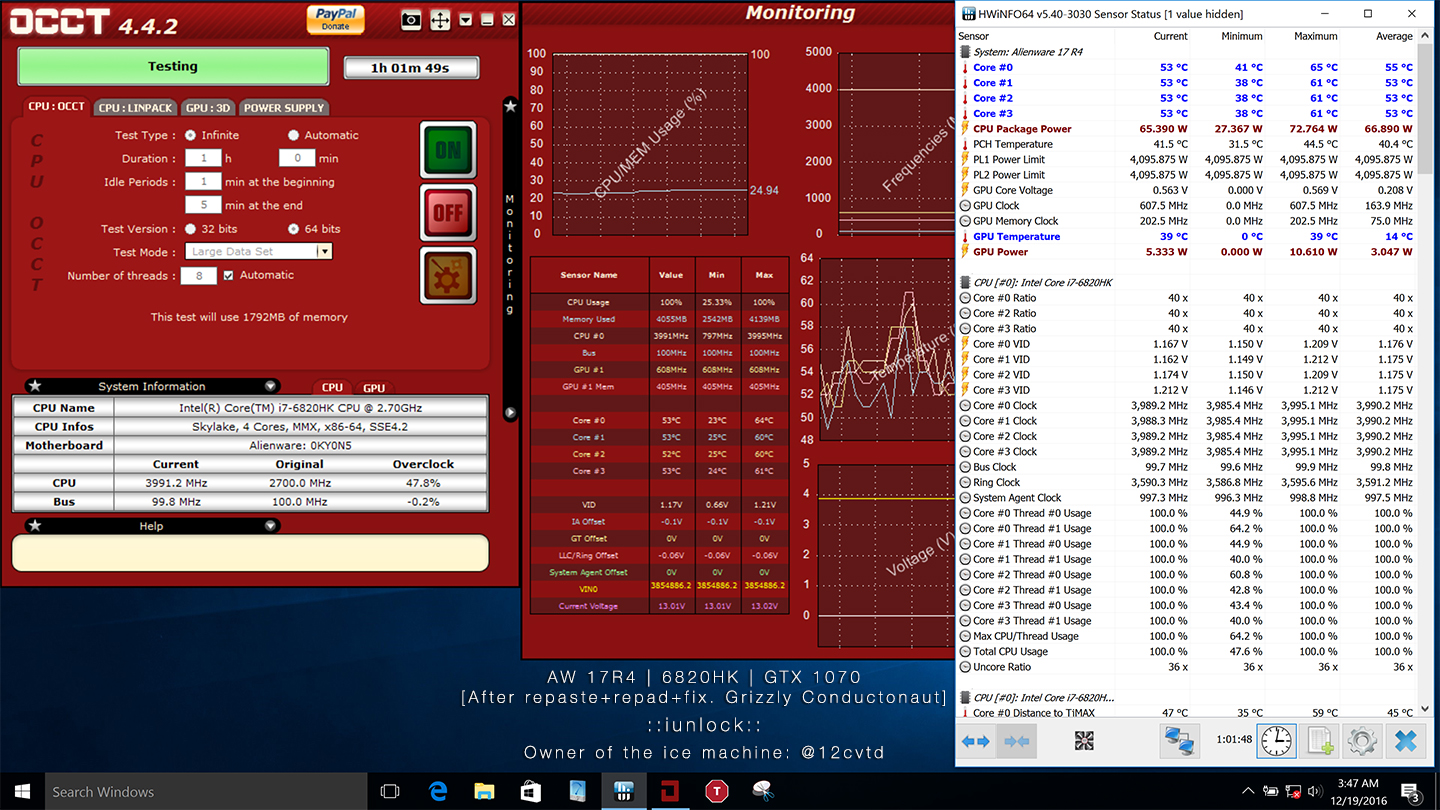Screen dimensions: 1440x810
Task: Click the green Testing status bar
Action: [173, 66]
